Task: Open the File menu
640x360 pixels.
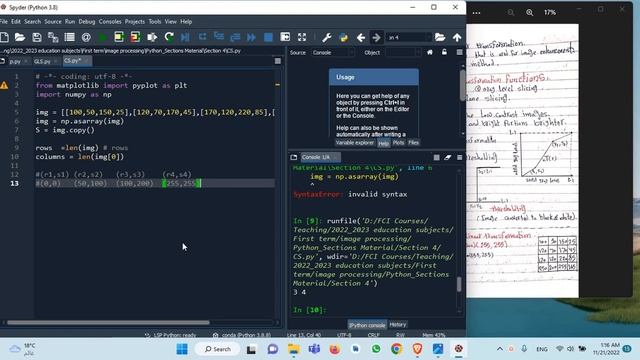Action: click(4, 22)
